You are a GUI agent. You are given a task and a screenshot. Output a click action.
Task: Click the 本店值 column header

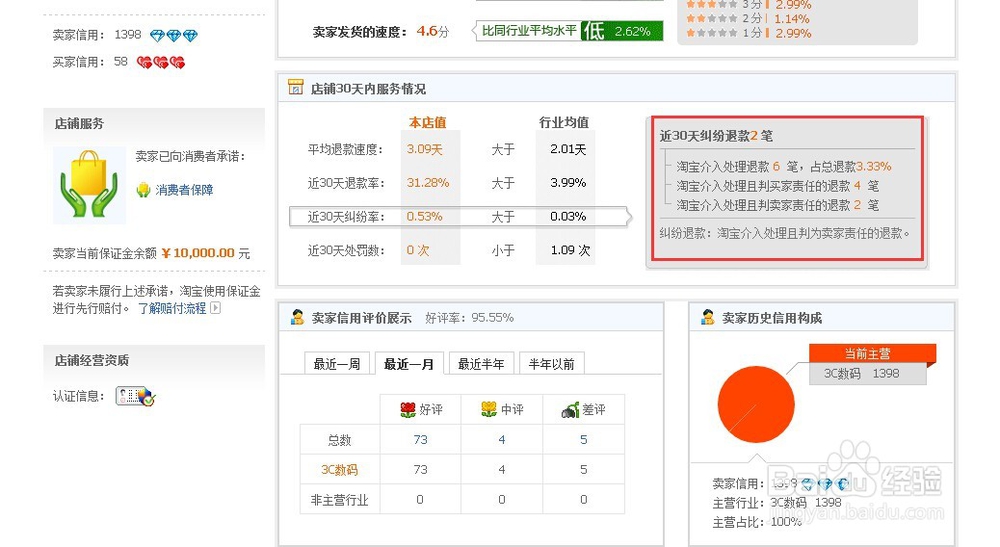(427, 122)
